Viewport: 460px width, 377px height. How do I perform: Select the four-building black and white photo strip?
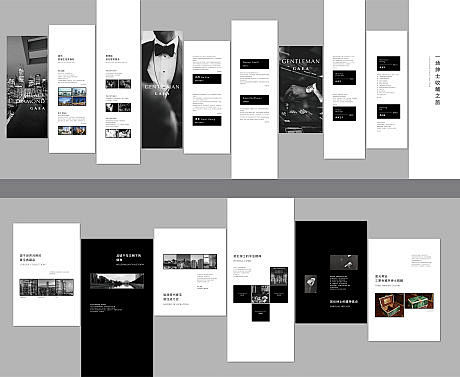click(x=190, y=262)
